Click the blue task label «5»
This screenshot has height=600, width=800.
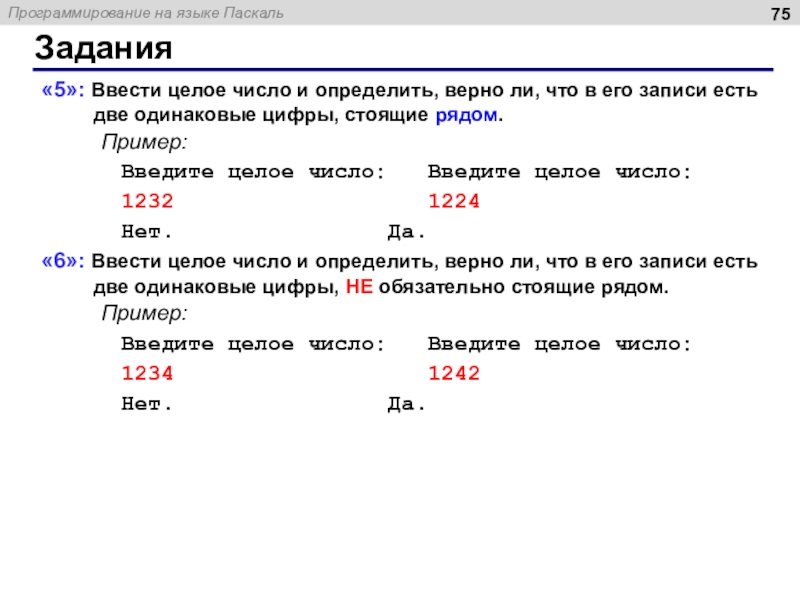tap(63, 90)
